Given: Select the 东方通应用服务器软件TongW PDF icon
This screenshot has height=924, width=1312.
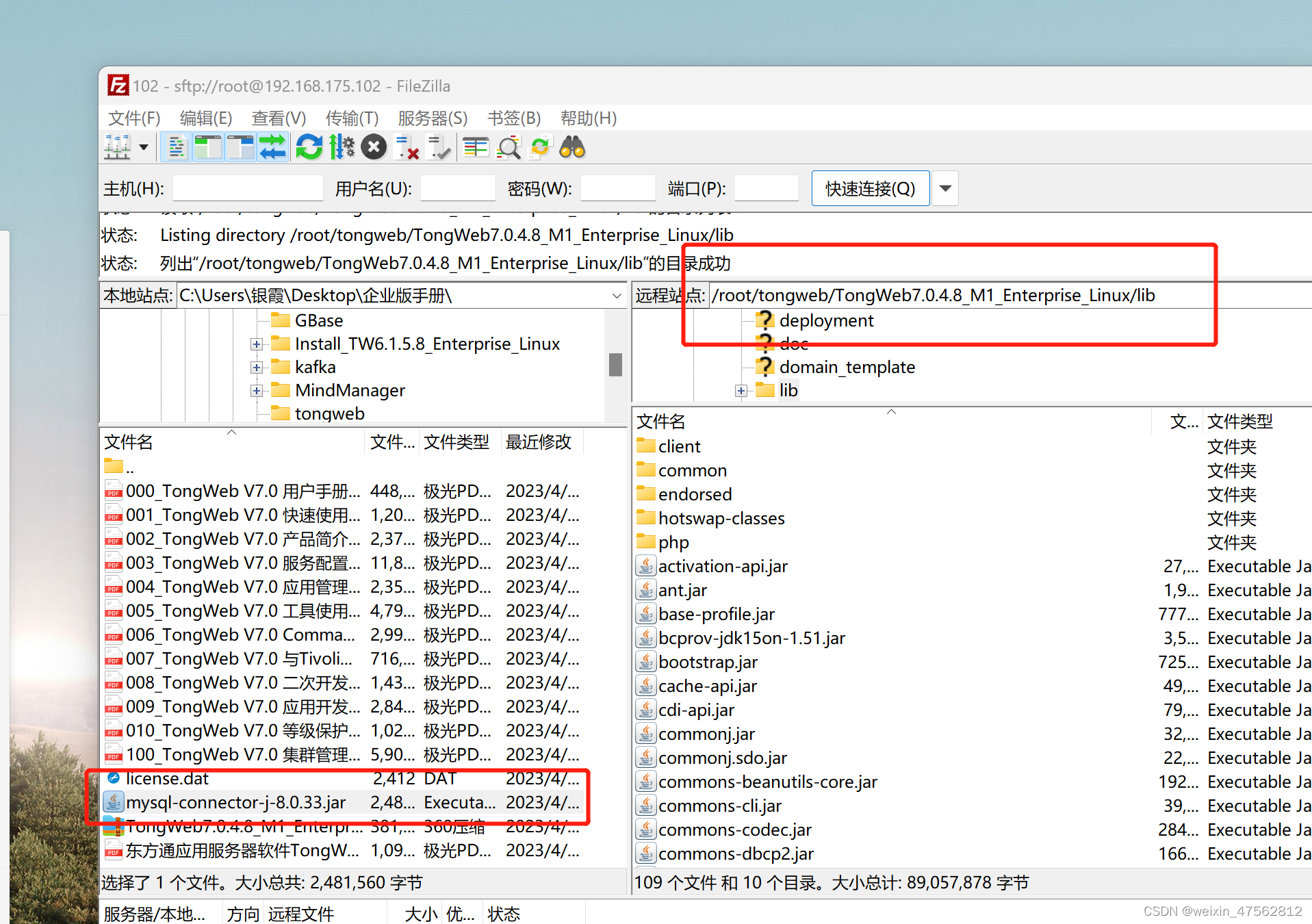Looking at the screenshot, I should 114,850.
